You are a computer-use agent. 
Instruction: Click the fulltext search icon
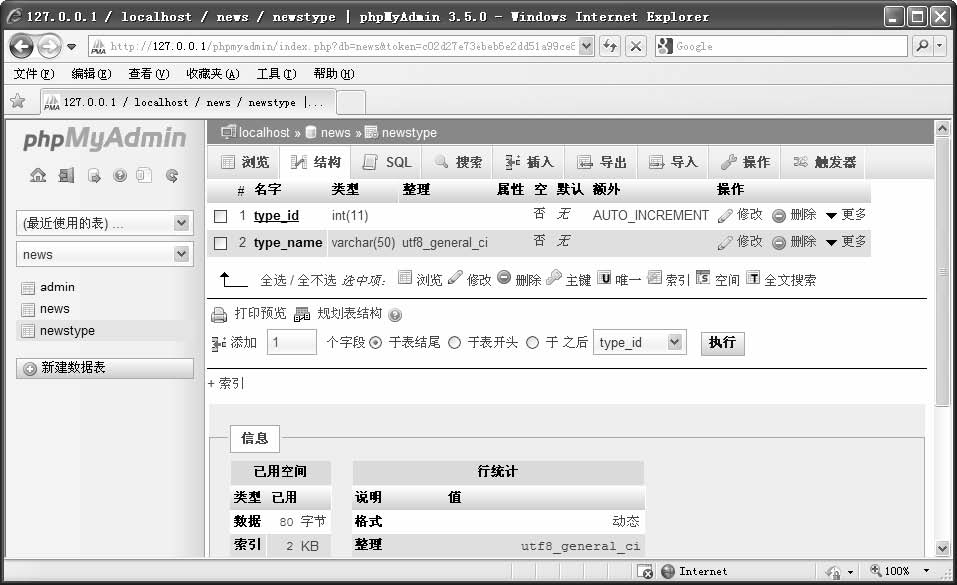tap(754, 278)
